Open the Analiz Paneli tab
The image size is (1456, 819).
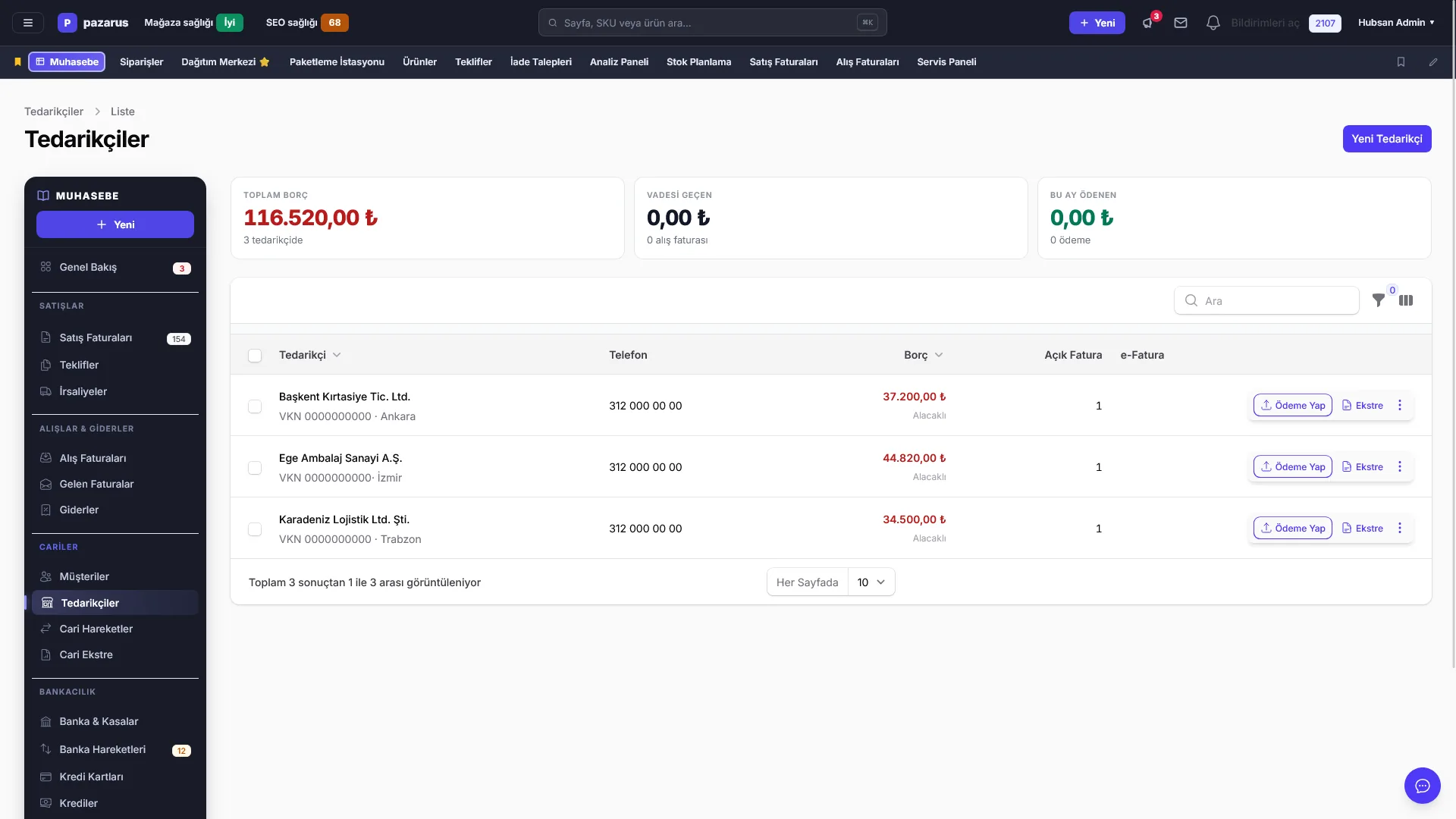(x=619, y=62)
